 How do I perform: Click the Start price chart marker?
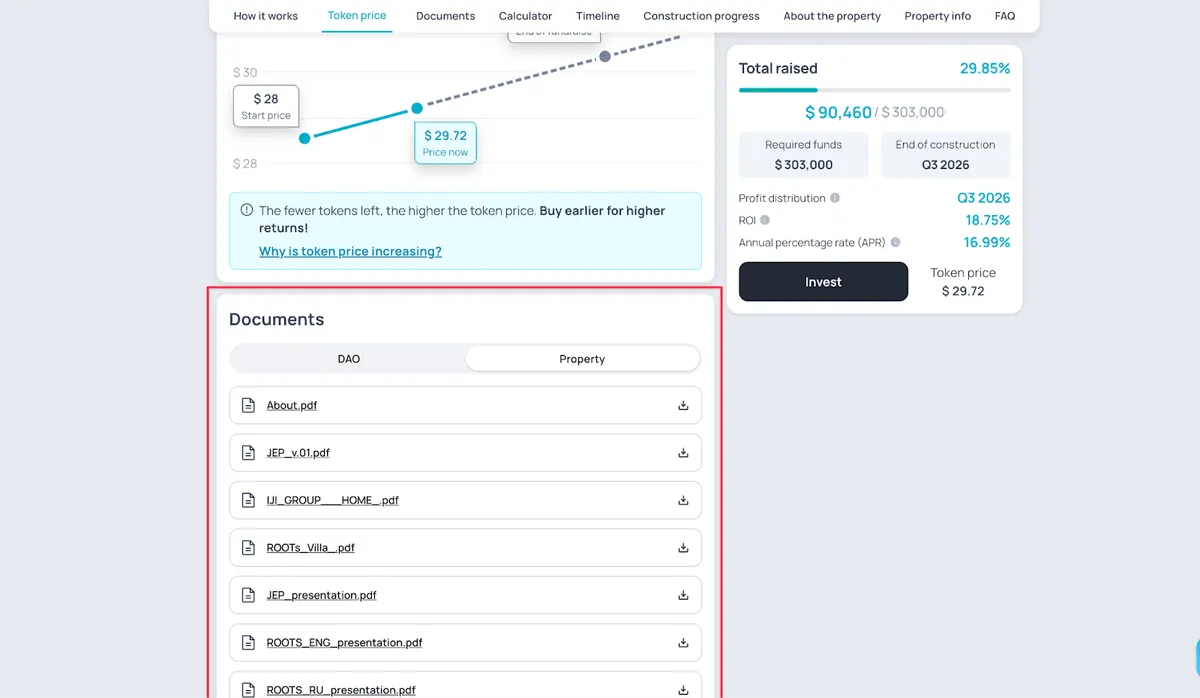pyautogui.click(x=305, y=138)
